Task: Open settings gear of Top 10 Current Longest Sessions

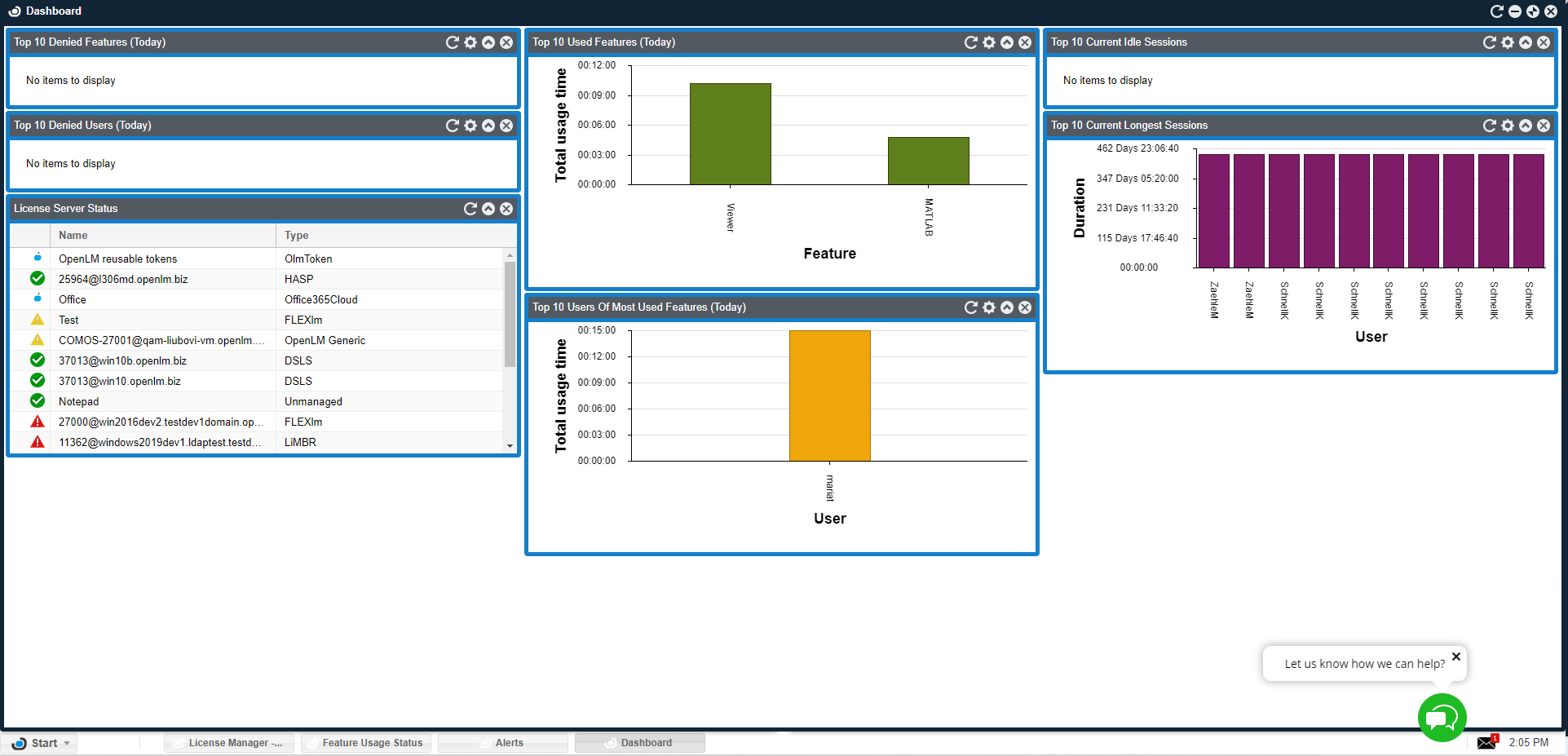Action: pyautogui.click(x=1507, y=126)
